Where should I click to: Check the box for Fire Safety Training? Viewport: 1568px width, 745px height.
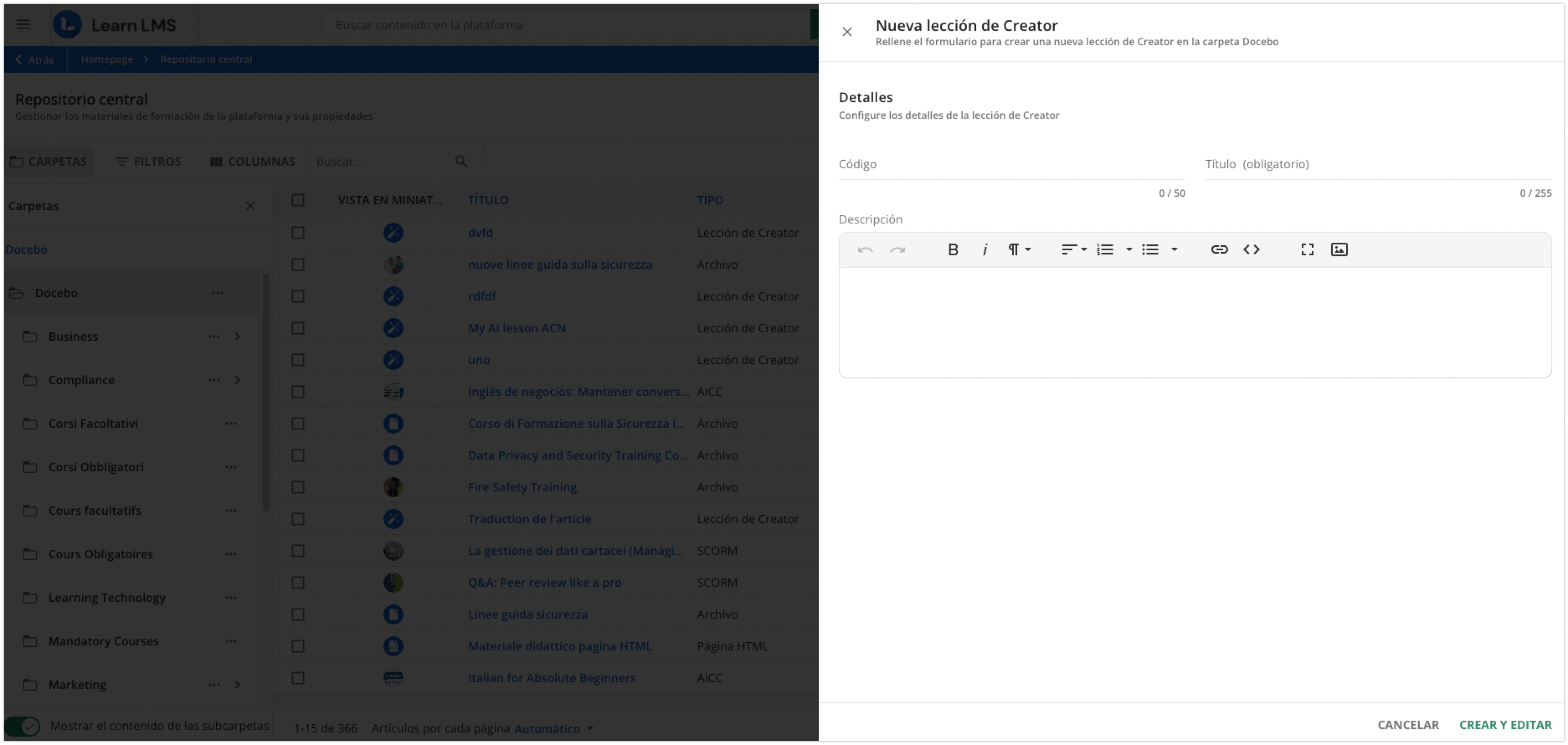click(x=298, y=487)
